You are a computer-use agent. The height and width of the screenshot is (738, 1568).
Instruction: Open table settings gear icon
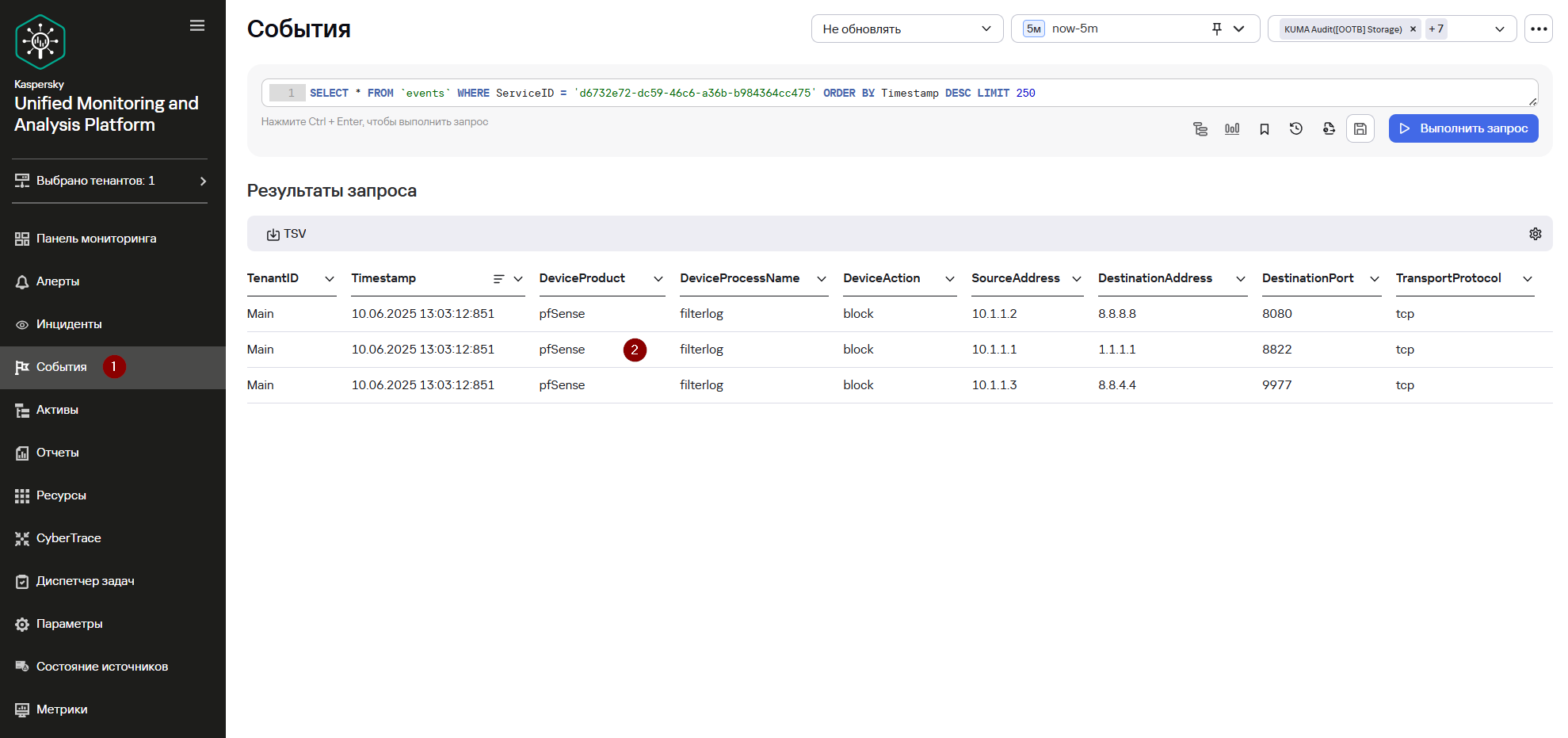click(x=1536, y=234)
